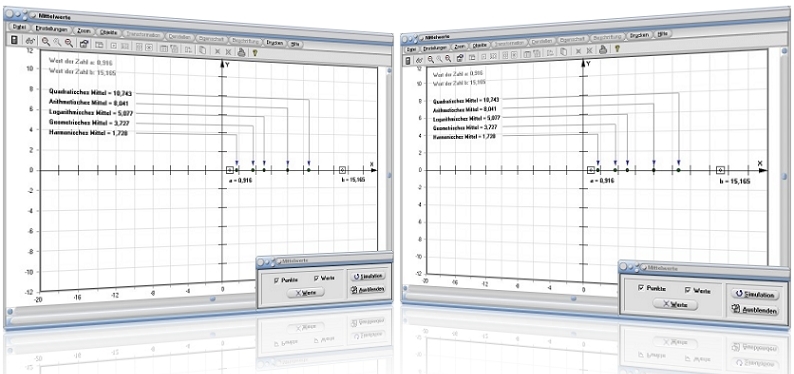The image size is (794, 374).
Task: Click 'Logarithmisches Mittel = 5,077' in left graph
Action: [x=92, y=112]
